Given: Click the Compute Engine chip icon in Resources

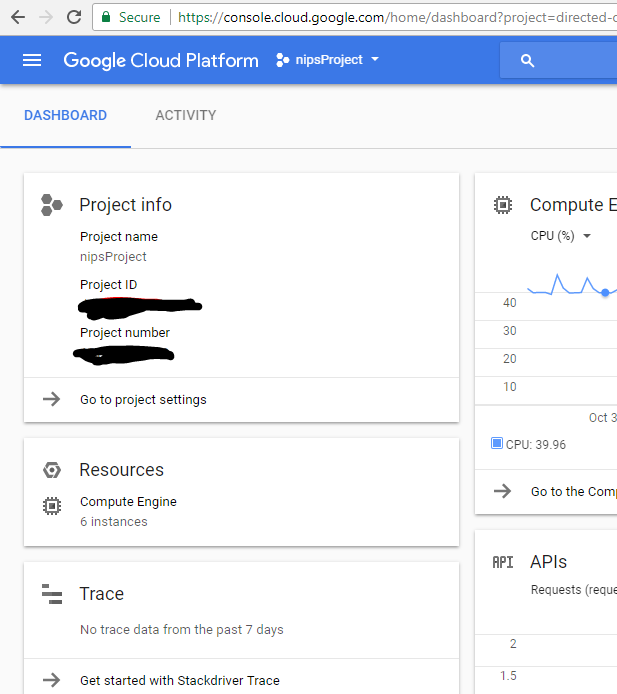Looking at the screenshot, I should point(52,506).
